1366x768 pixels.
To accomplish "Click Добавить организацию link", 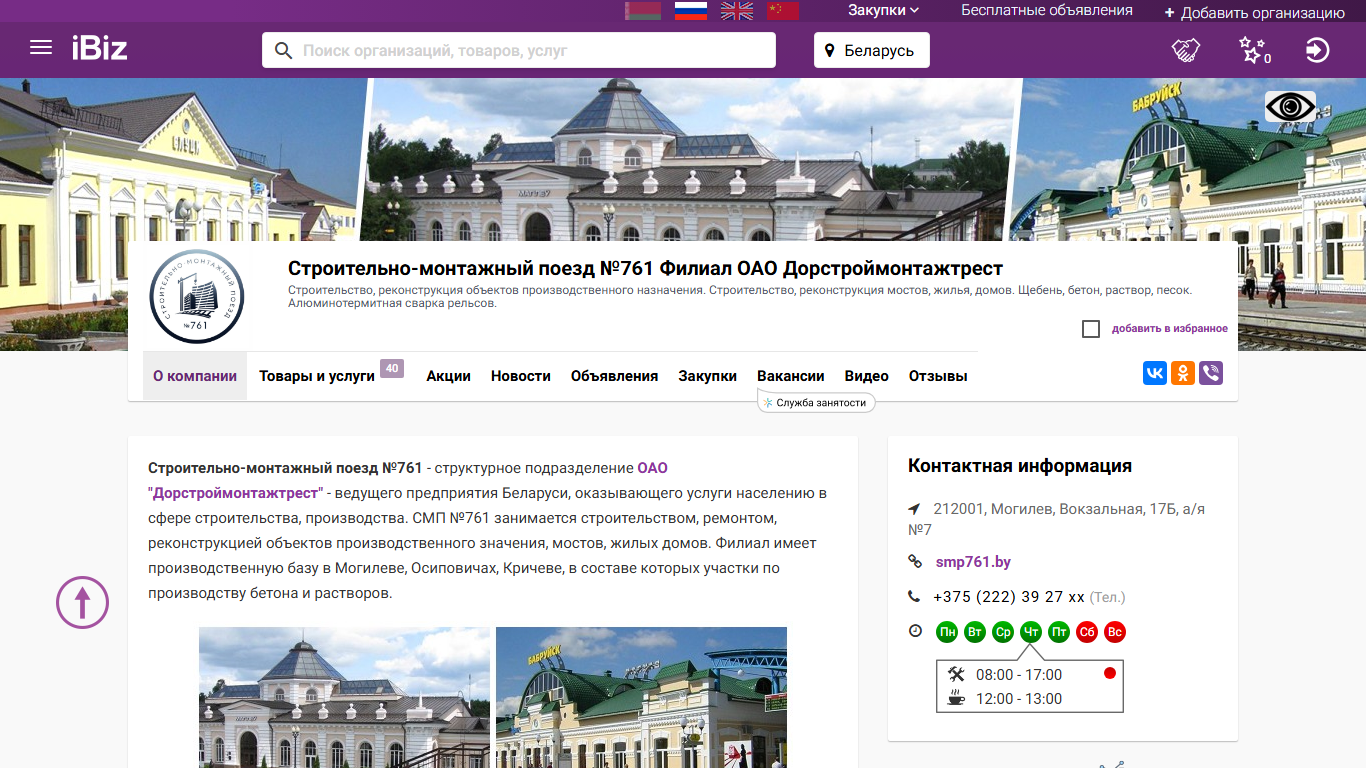I will [x=1254, y=13].
